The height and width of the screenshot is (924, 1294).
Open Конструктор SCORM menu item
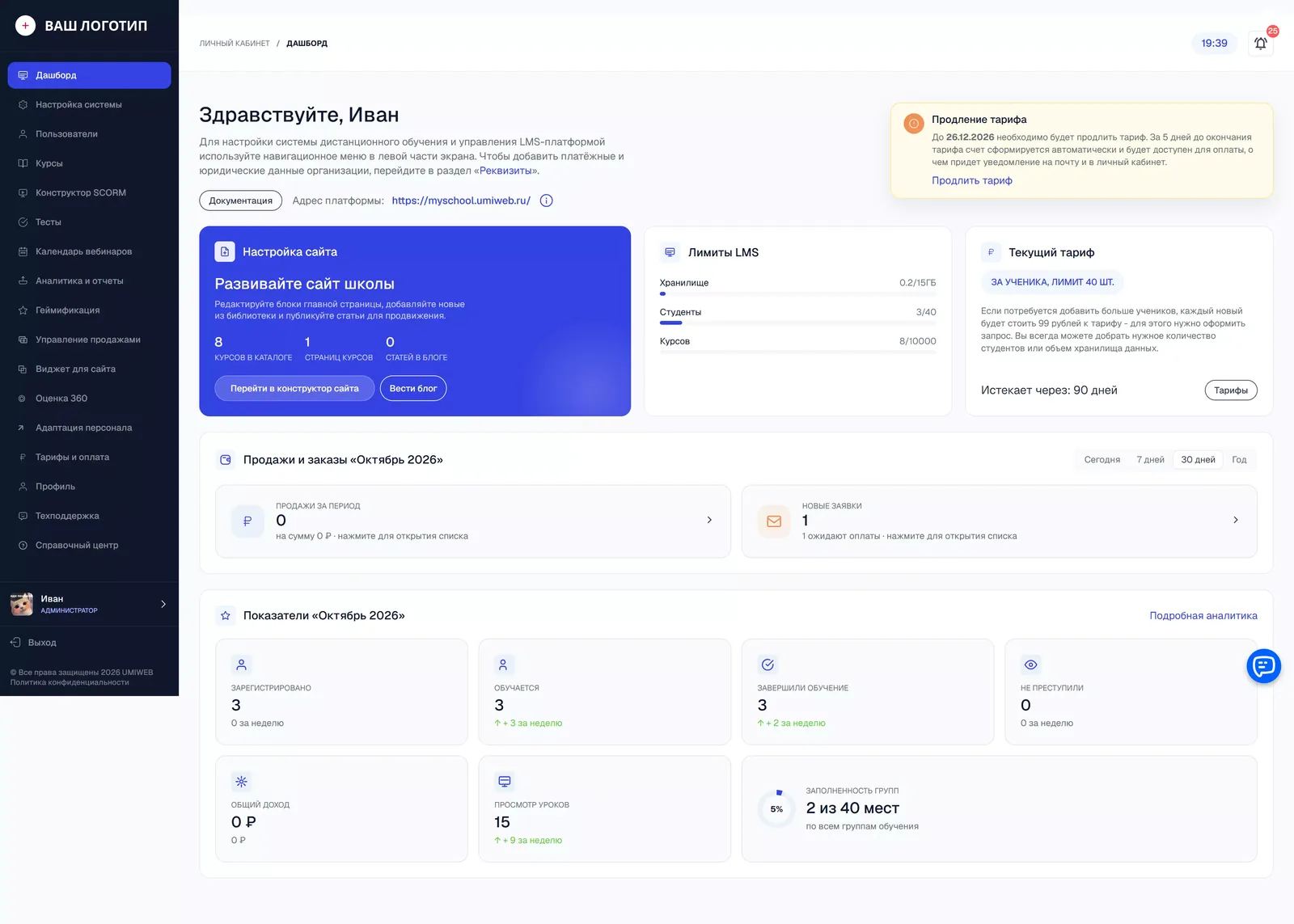pyautogui.click(x=89, y=192)
